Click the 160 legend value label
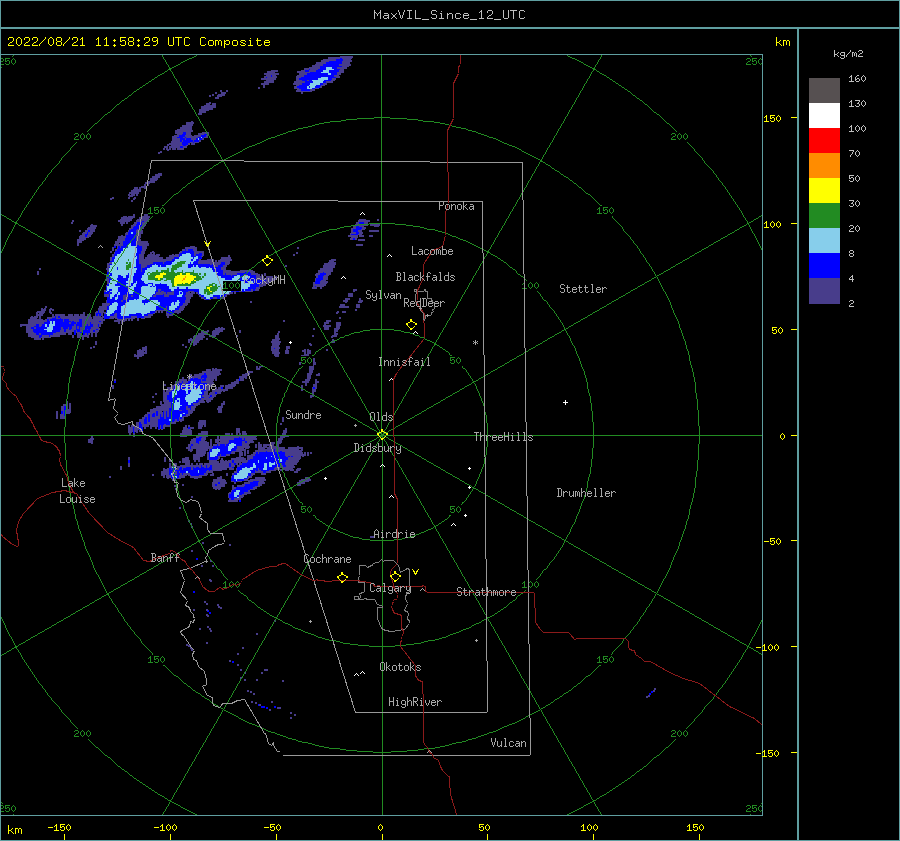The image size is (900, 841). 857,79
